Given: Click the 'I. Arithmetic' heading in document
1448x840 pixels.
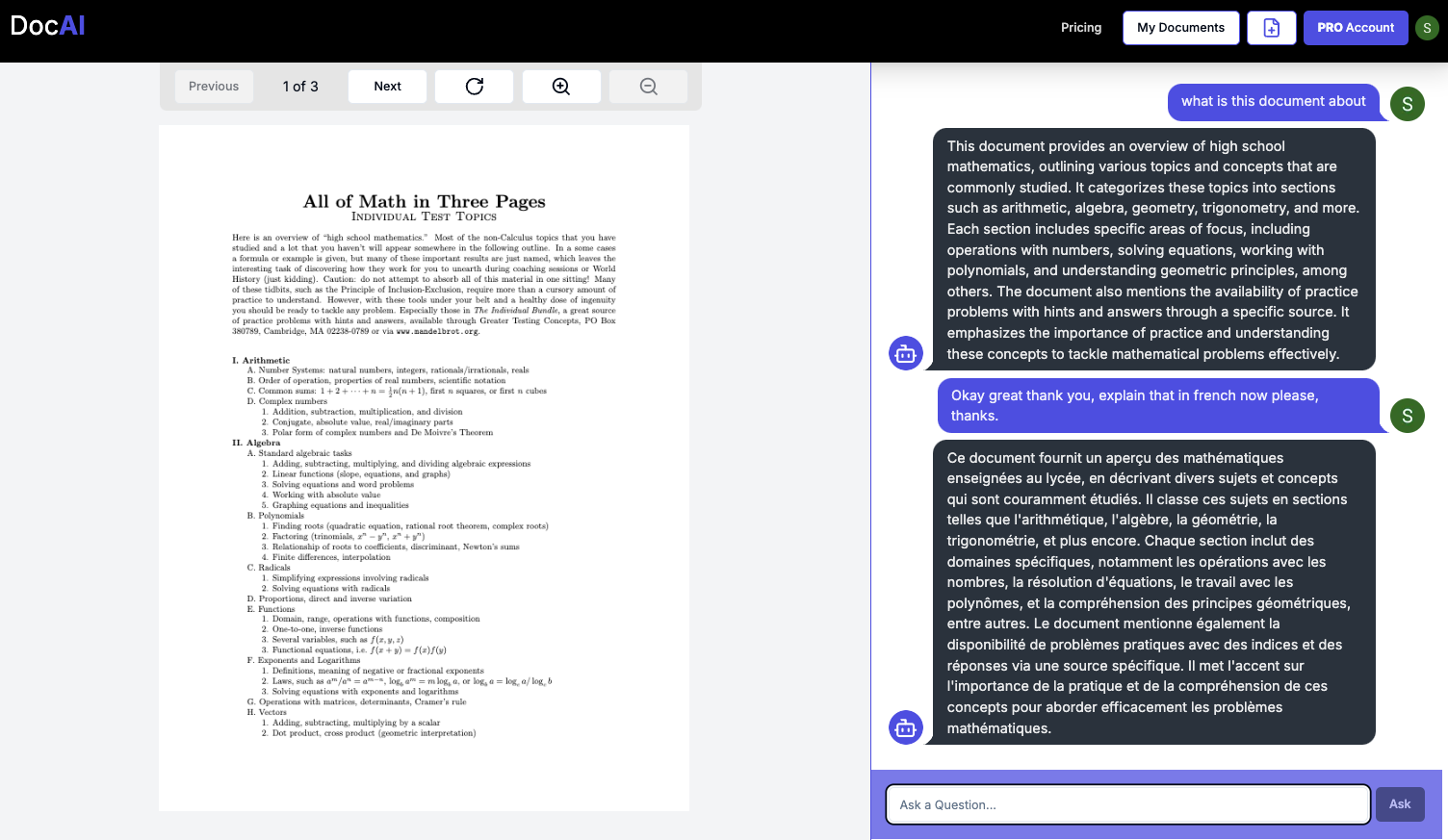Looking at the screenshot, I should point(261,361).
